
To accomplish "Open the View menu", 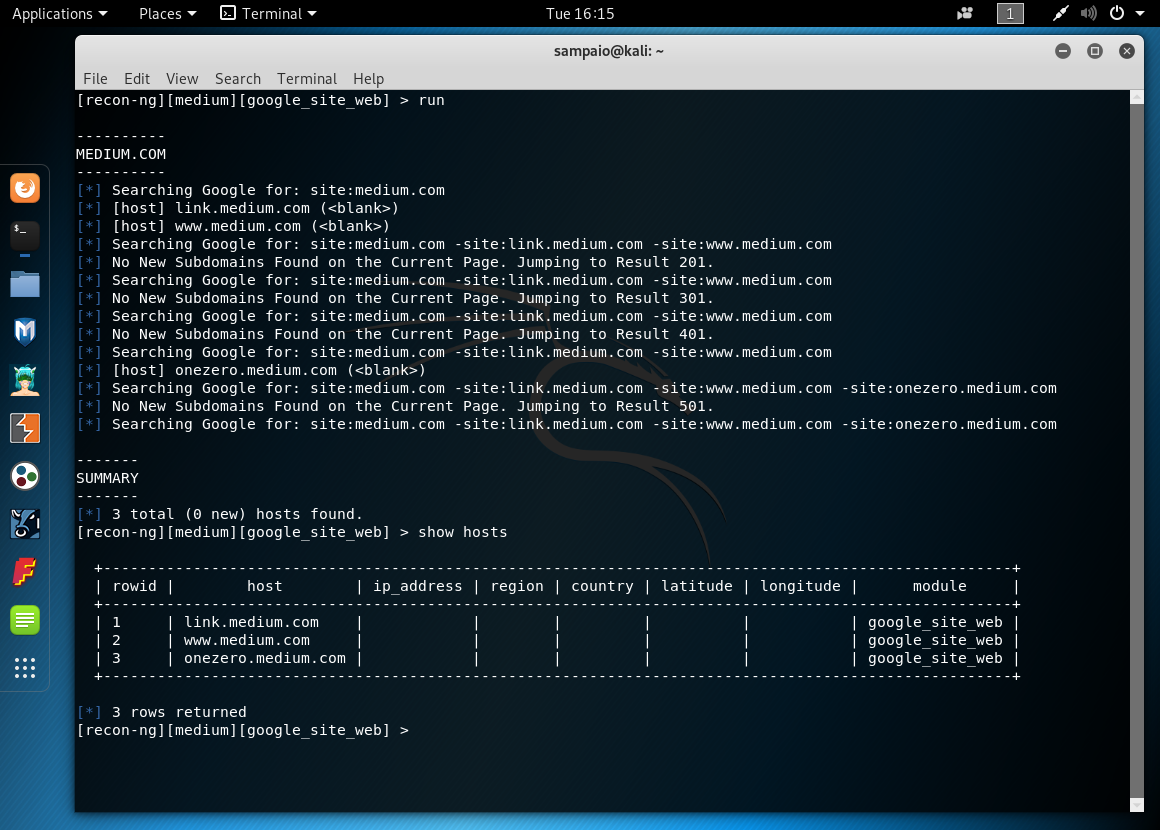I will pos(182,78).
